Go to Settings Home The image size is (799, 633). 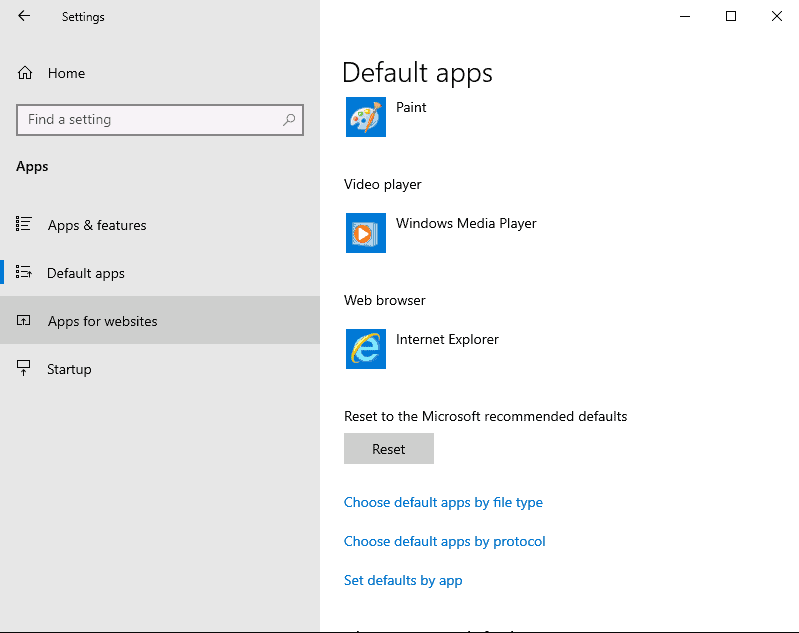[x=160, y=73]
